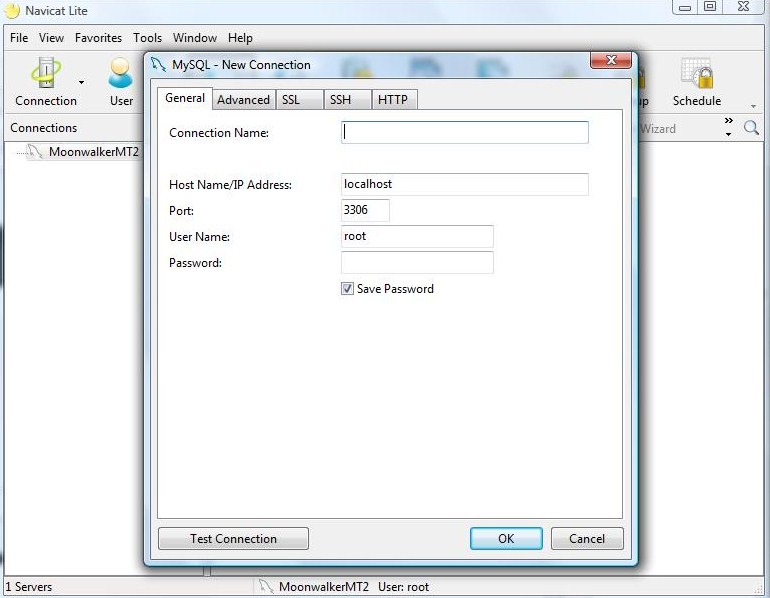
Task: Click the Test Connection button
Action: (x=233, y=539)
